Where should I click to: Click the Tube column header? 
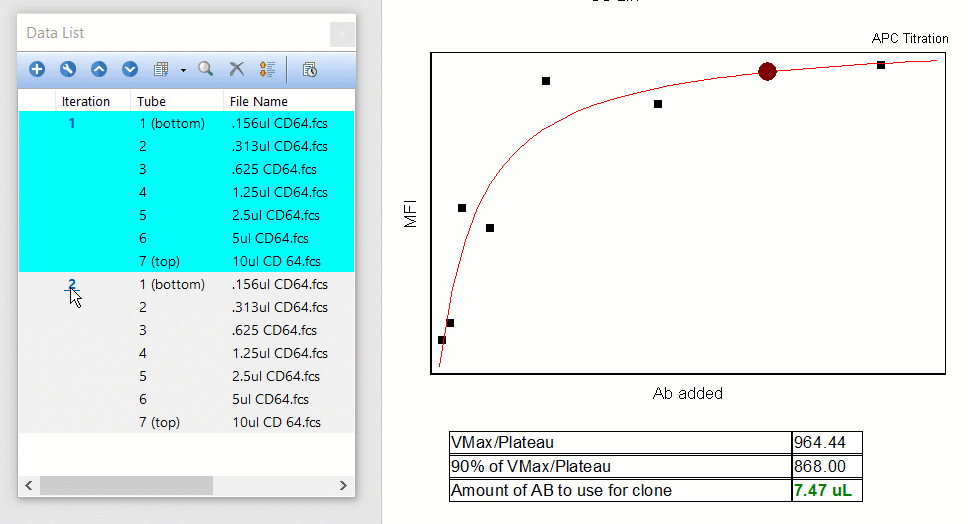152,101
